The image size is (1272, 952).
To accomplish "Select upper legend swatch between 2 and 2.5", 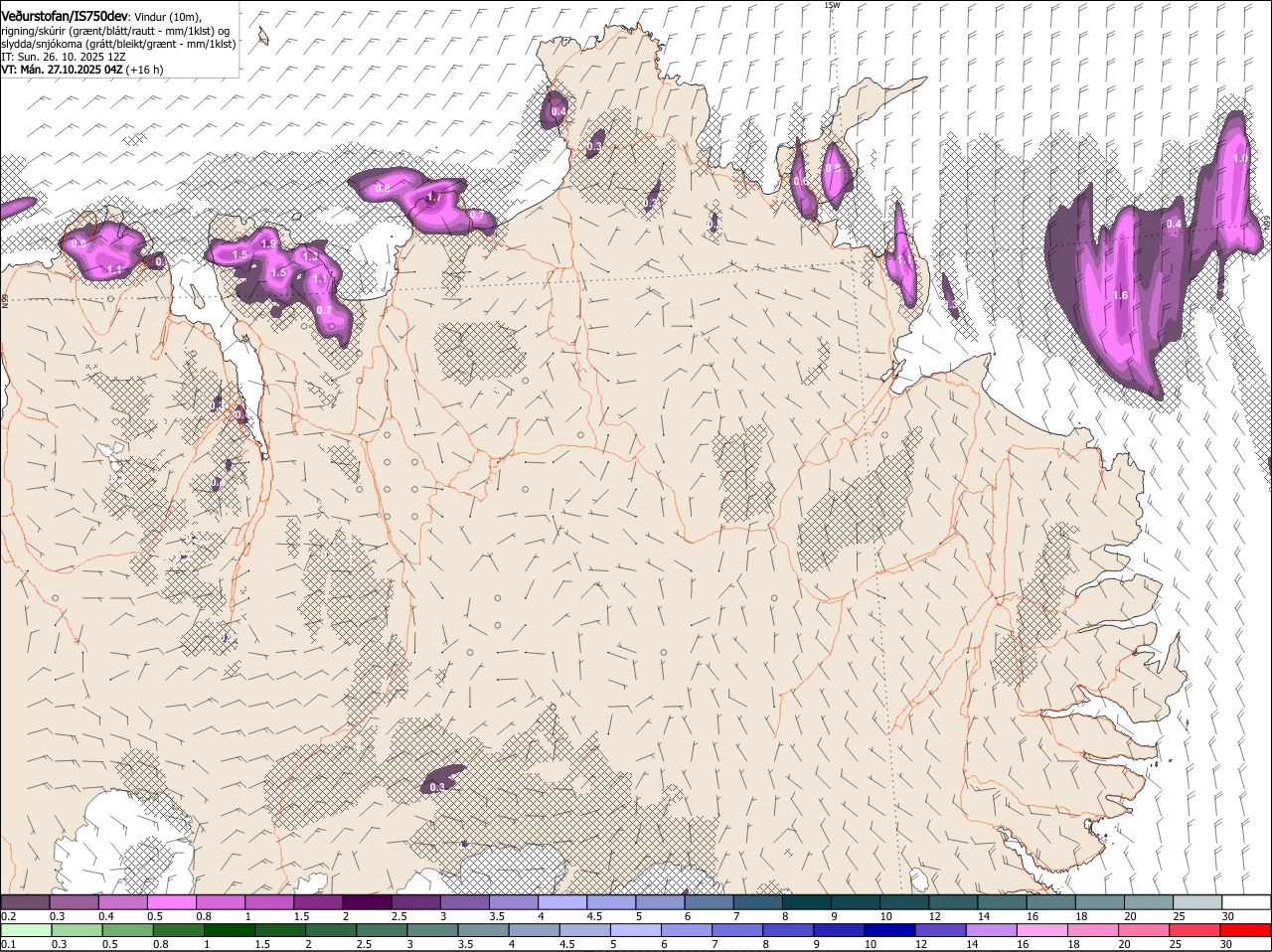I will (367, 902).
